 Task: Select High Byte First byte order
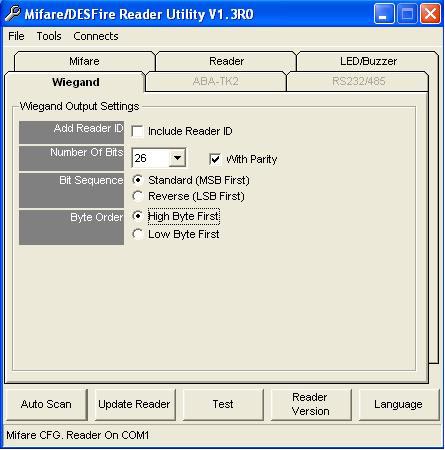(137, 216)
